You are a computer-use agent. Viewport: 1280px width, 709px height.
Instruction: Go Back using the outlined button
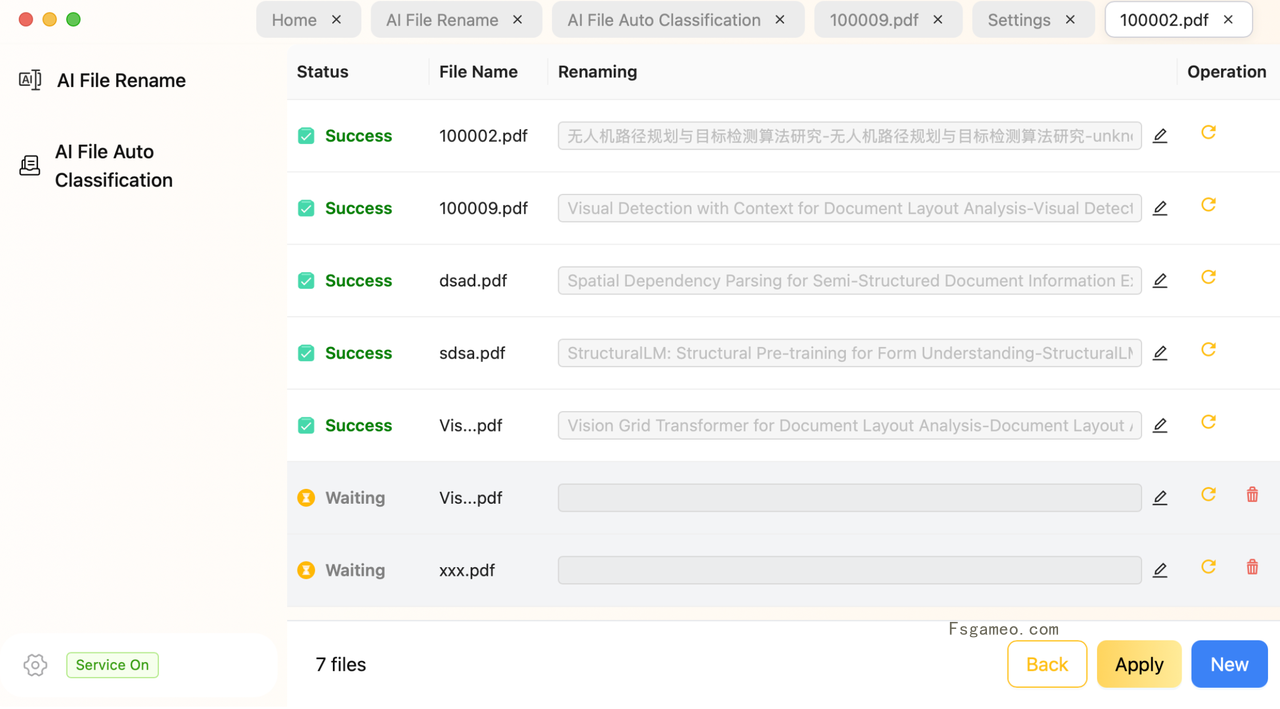point(1047,664)
